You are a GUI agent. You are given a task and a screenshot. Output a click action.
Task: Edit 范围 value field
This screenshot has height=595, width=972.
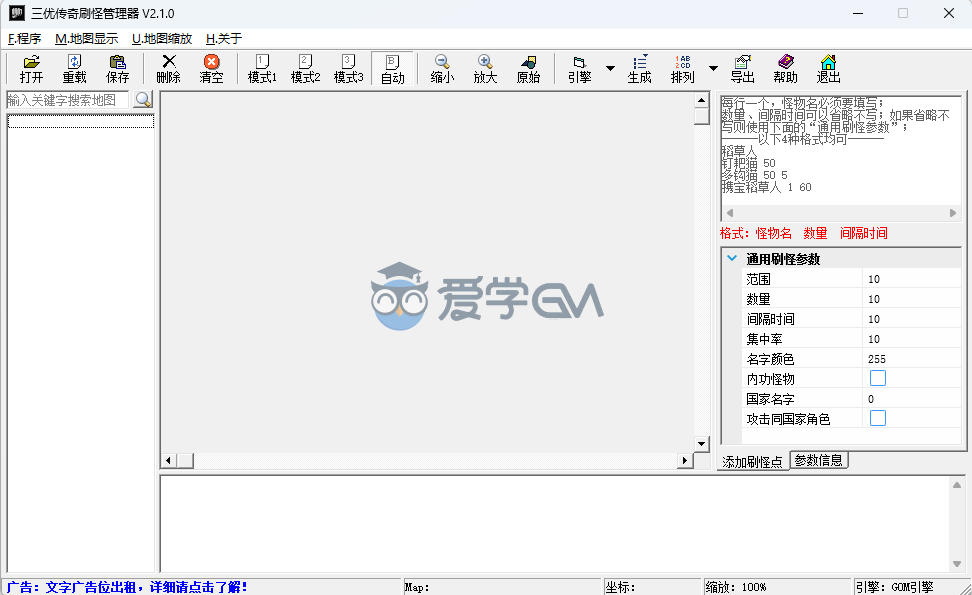coord(911,279)
